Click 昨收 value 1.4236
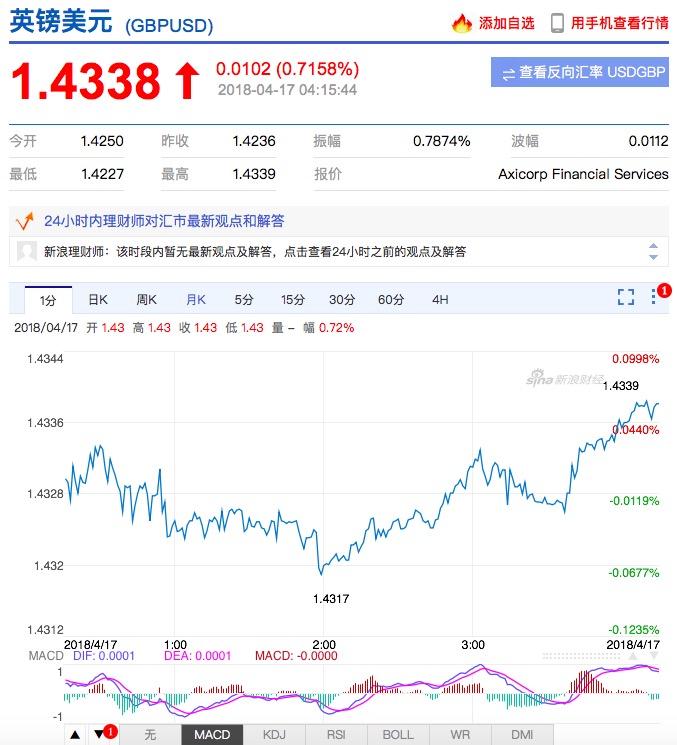 tap(254, 141)
